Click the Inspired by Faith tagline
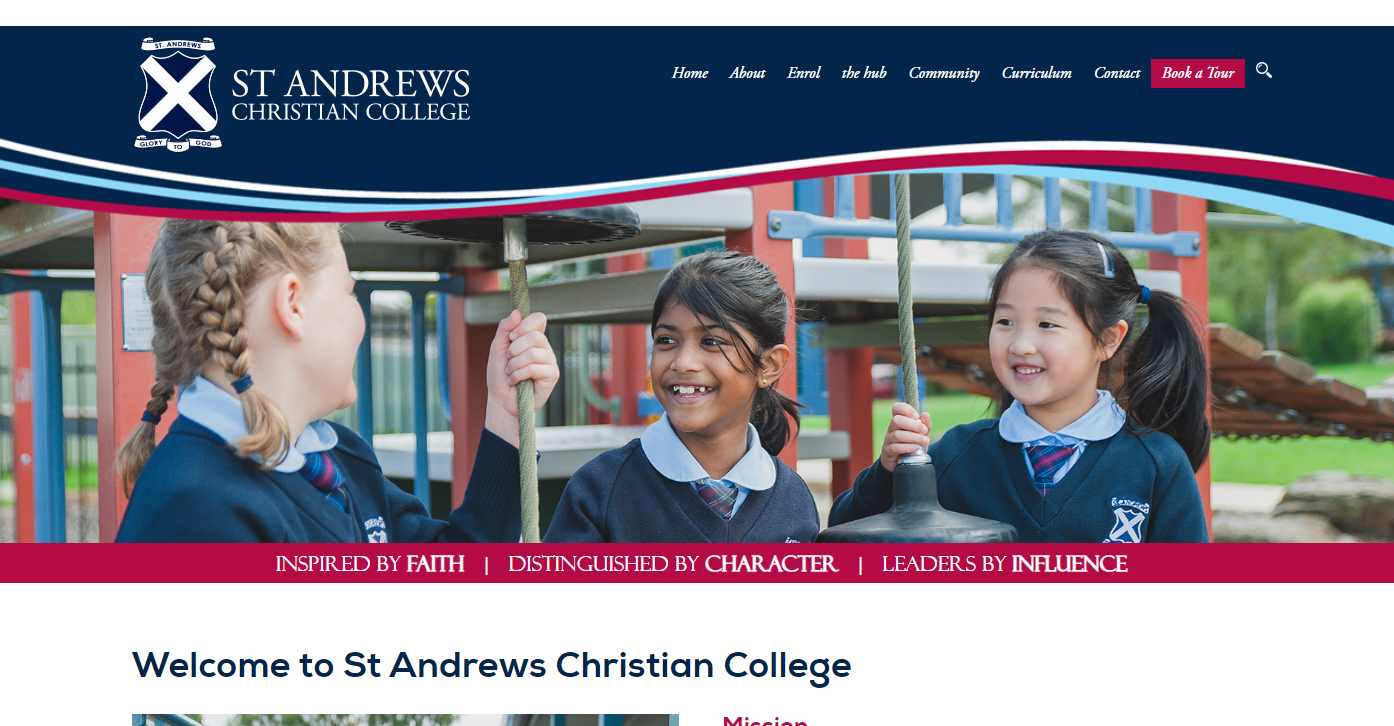 point(370,564)
